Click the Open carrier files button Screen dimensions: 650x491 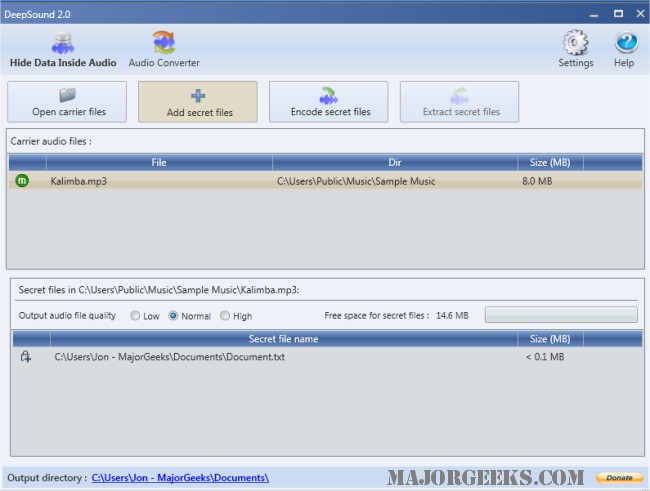67,102
